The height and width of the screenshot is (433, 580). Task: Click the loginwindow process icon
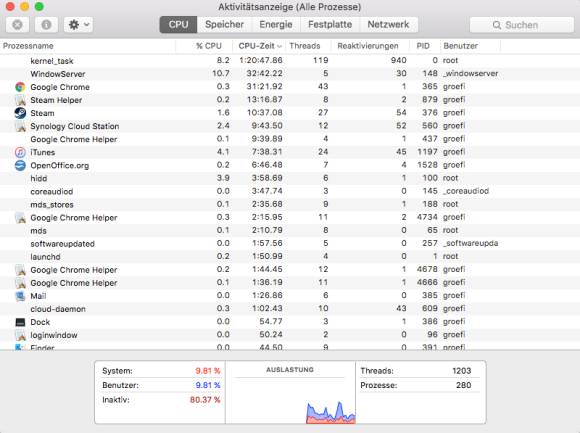[x=20, y=335]
